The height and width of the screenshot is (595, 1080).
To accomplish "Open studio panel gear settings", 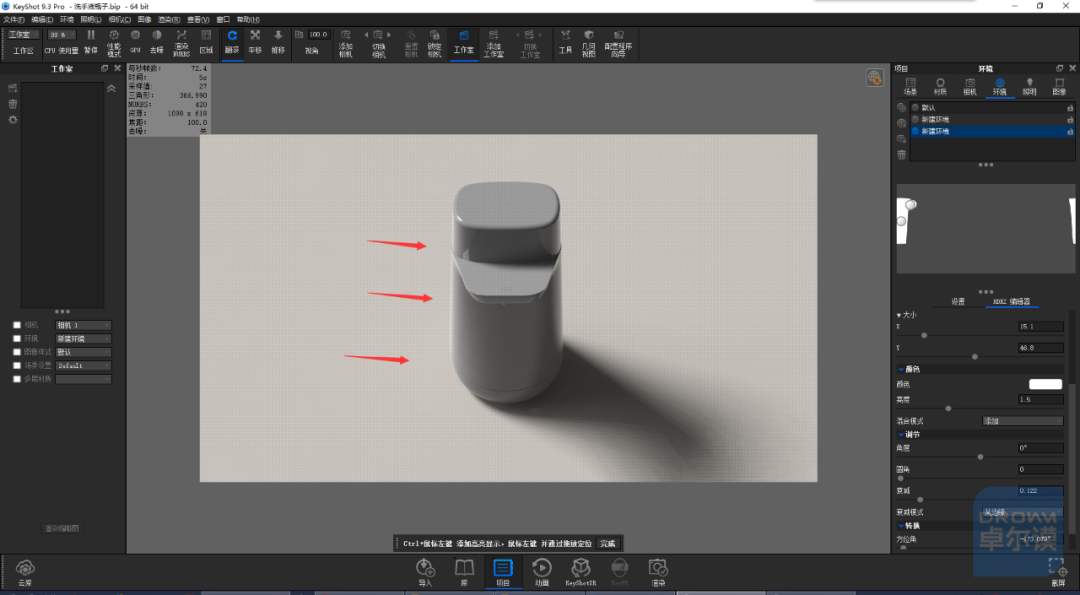I will tap(12, 120).
